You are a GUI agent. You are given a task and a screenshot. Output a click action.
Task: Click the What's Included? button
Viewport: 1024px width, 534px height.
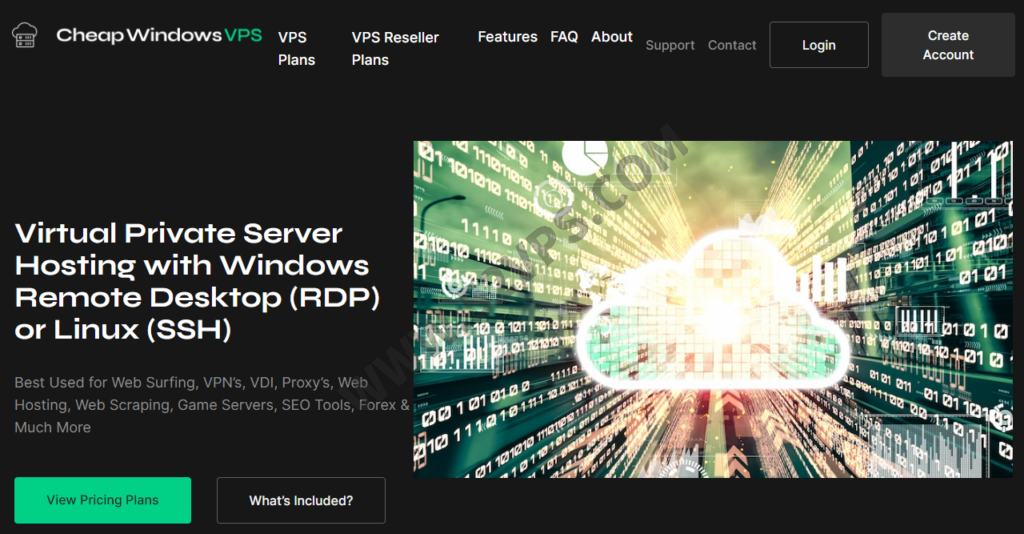click(301, 500)
